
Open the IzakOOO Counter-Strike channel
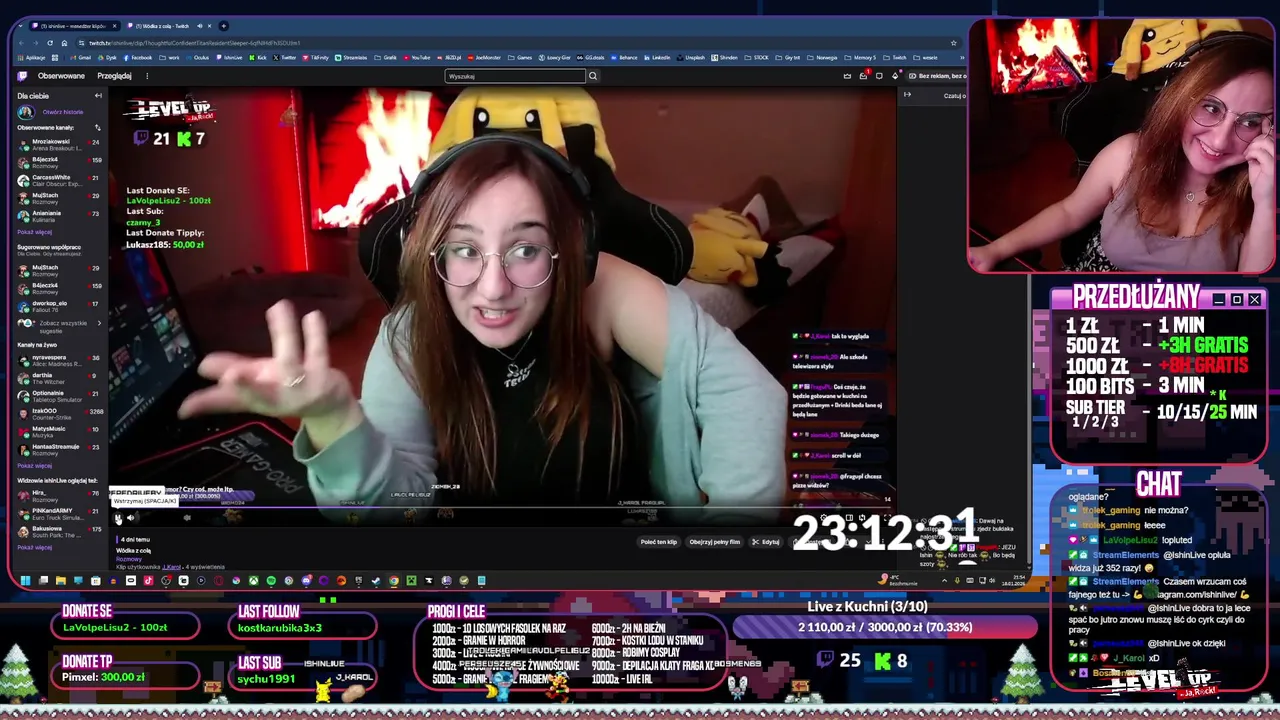59,415
